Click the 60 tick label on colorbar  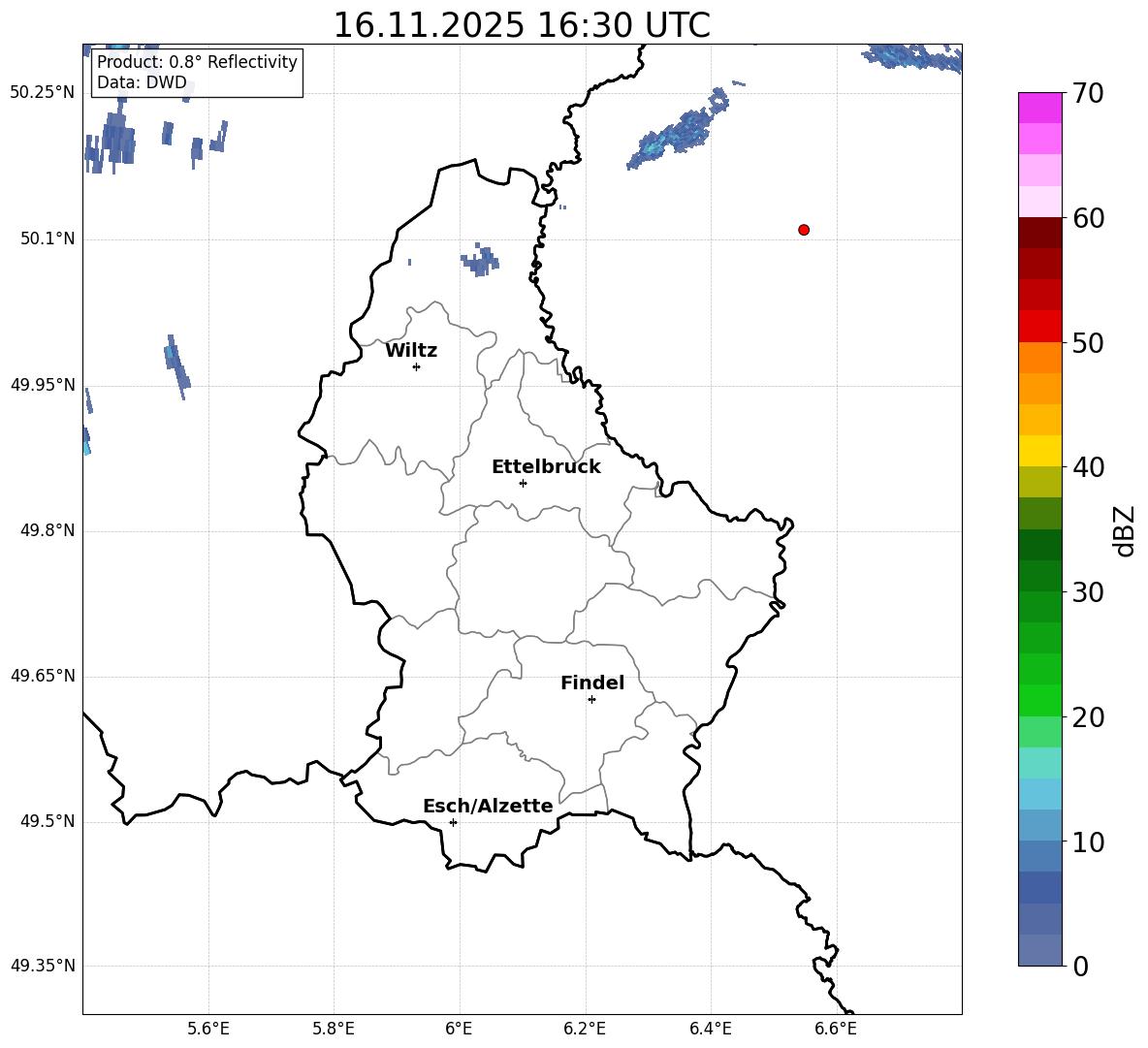pos(1088,218)
